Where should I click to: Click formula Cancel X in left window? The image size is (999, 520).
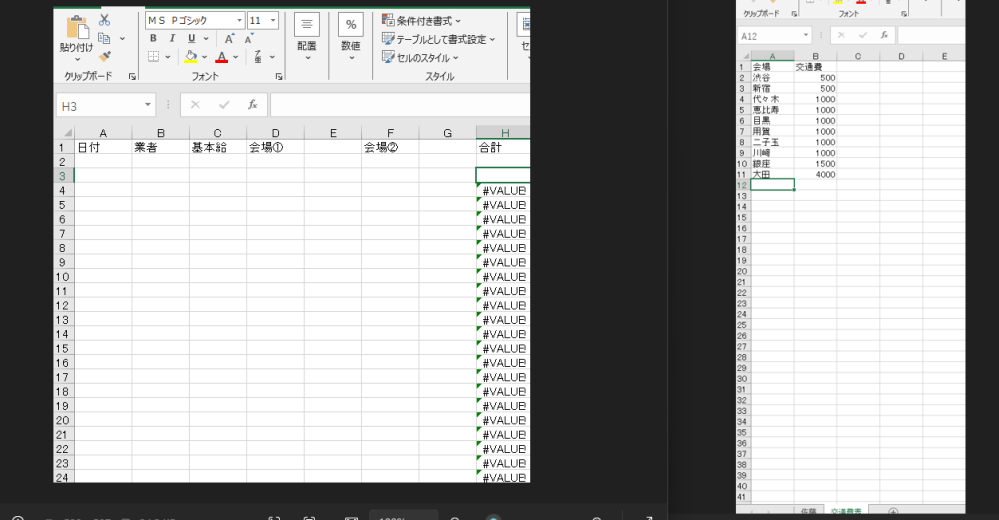click(195, 105)
